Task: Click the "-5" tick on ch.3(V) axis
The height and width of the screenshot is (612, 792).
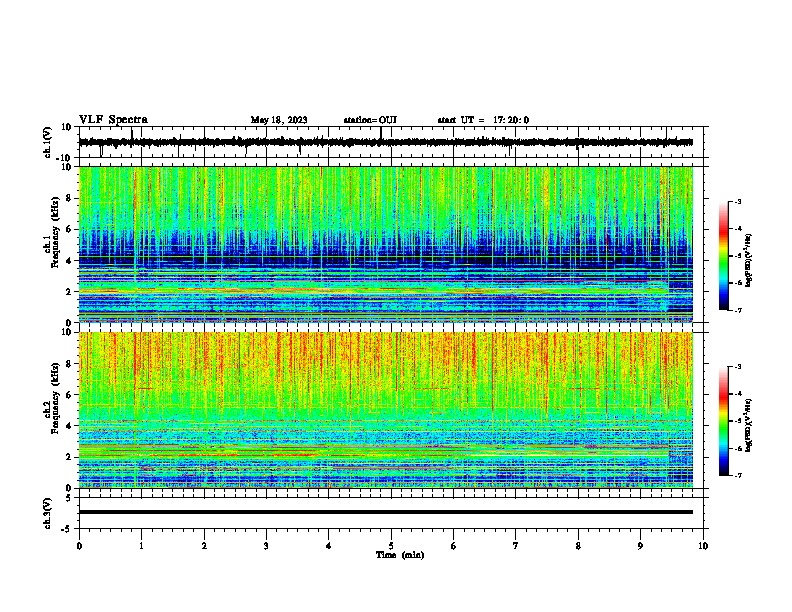Action: tap(67, 529)
